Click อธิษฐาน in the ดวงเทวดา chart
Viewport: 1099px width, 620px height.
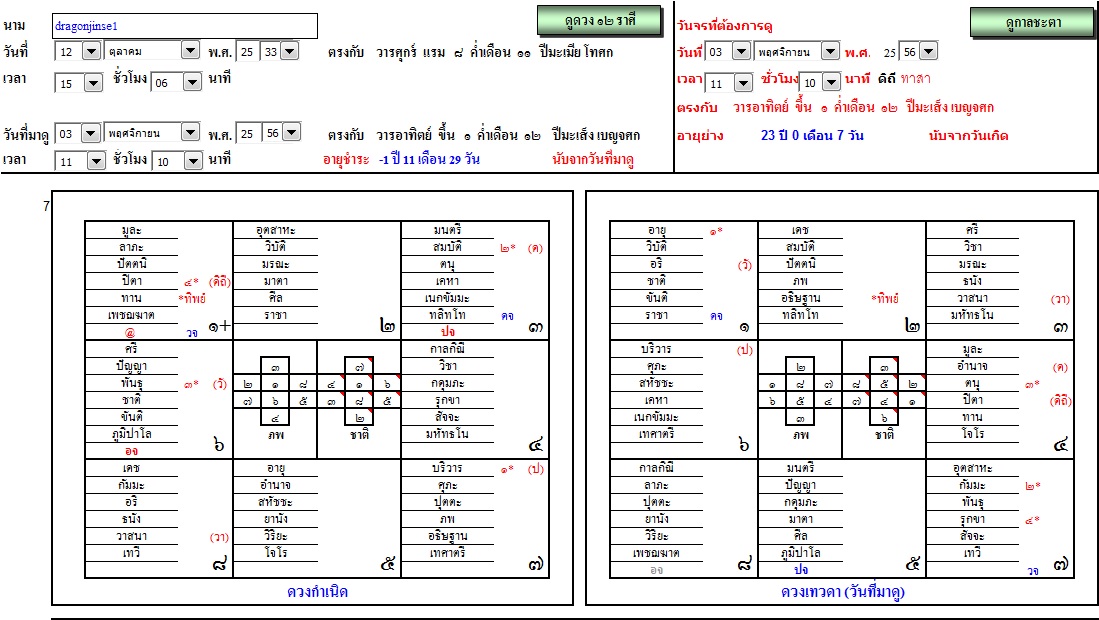800,298
